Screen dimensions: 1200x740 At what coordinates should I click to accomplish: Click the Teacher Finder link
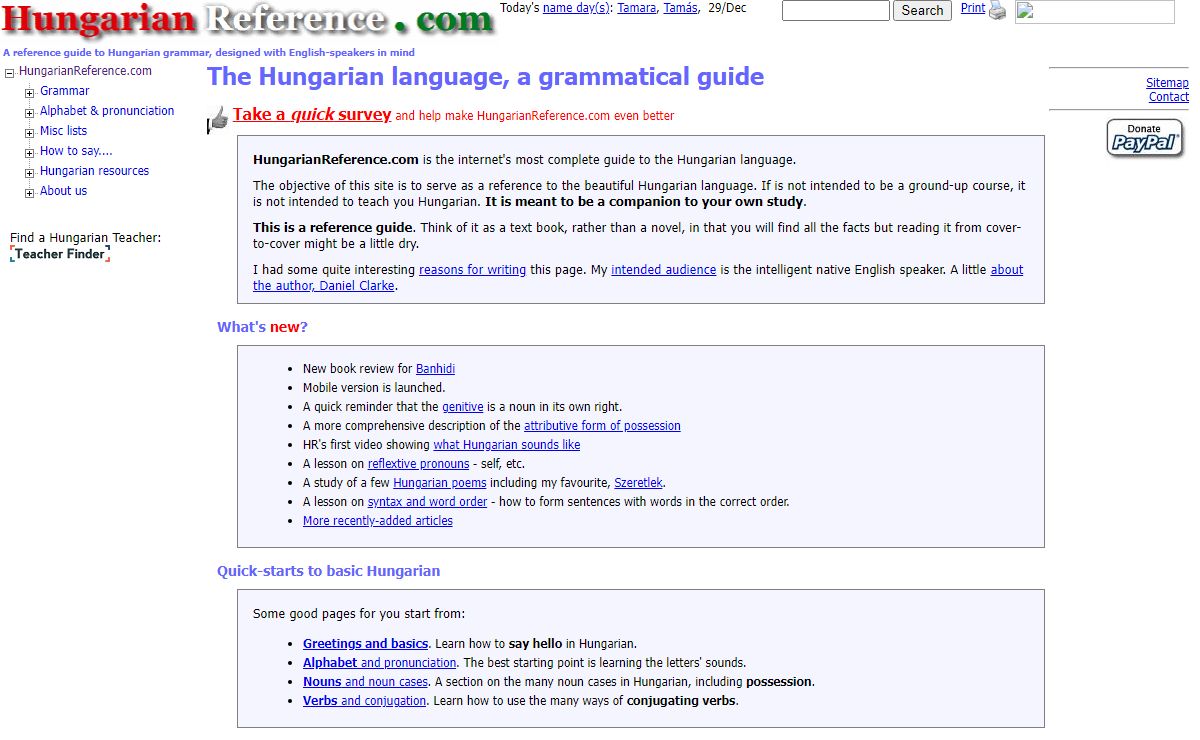coord(60,254)
